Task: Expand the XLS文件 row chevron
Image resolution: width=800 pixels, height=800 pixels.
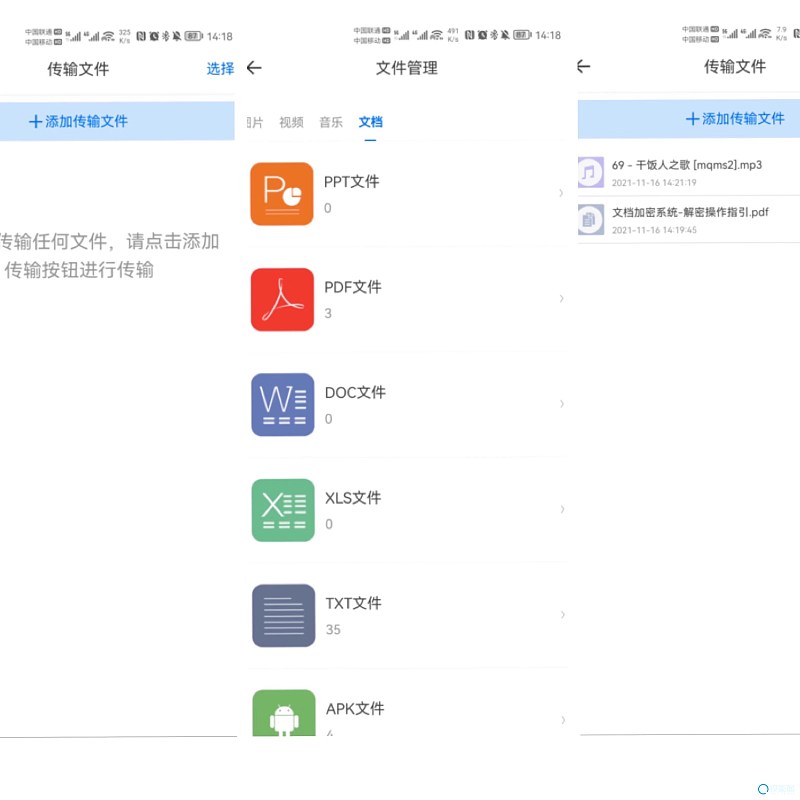Action: coord(562,509)
